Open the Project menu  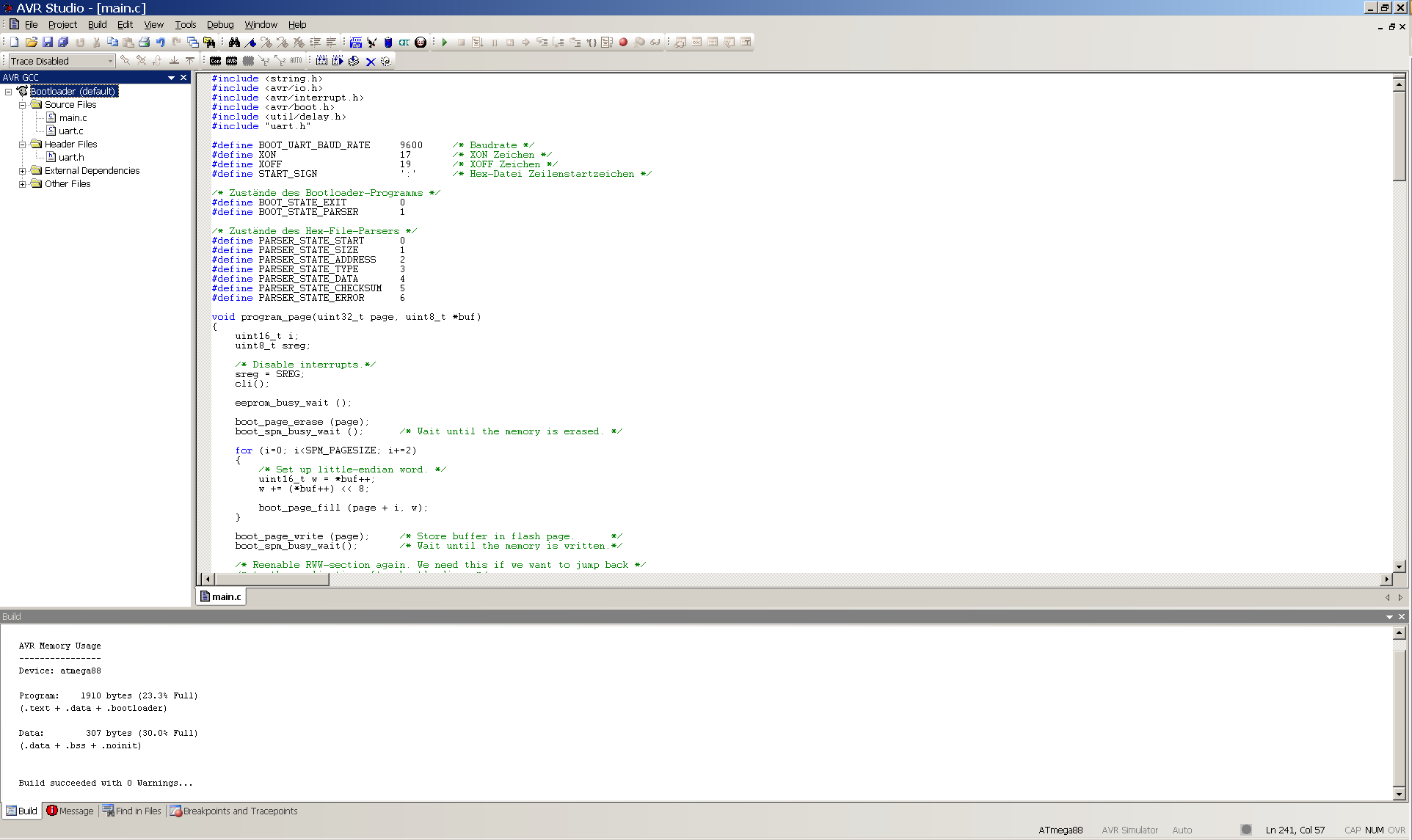pos(62,25)
